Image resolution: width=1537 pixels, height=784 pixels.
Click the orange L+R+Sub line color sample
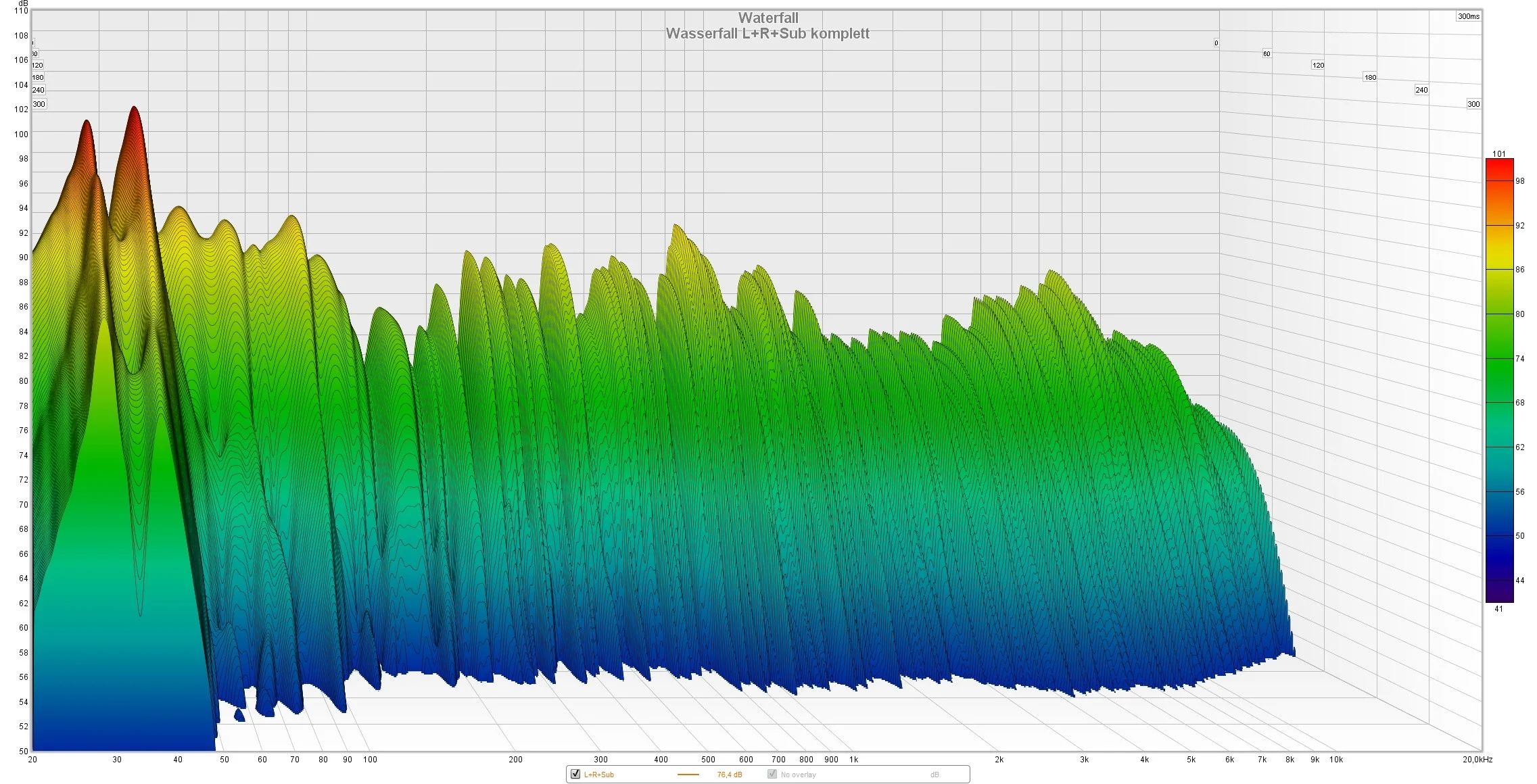(688, 775)
